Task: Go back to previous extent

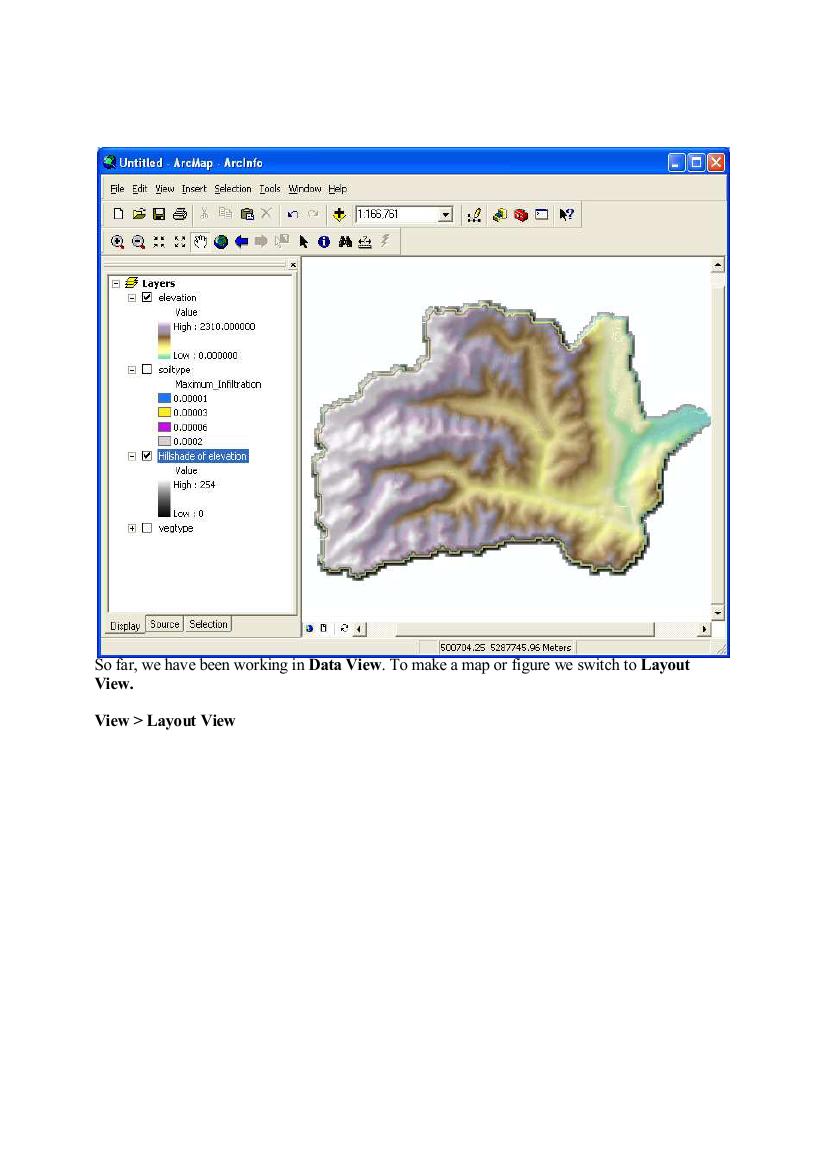Action: (242, 242)
